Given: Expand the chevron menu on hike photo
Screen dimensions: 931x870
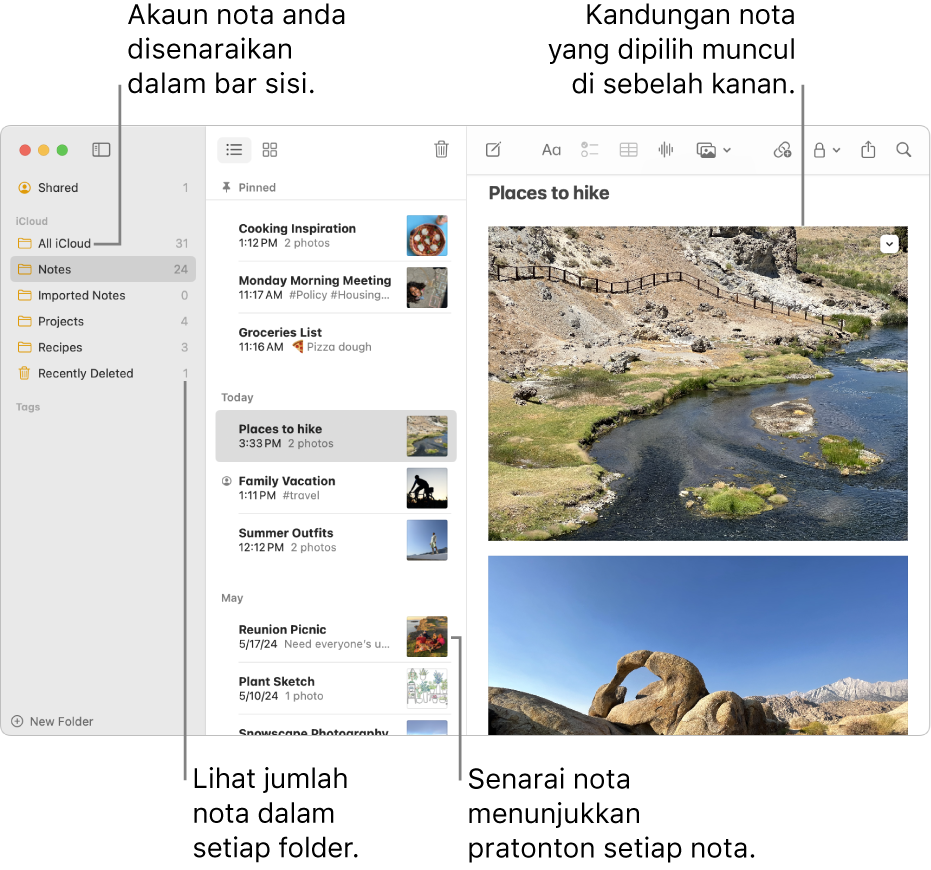Looking at the screenshot, I should [889, 244].
